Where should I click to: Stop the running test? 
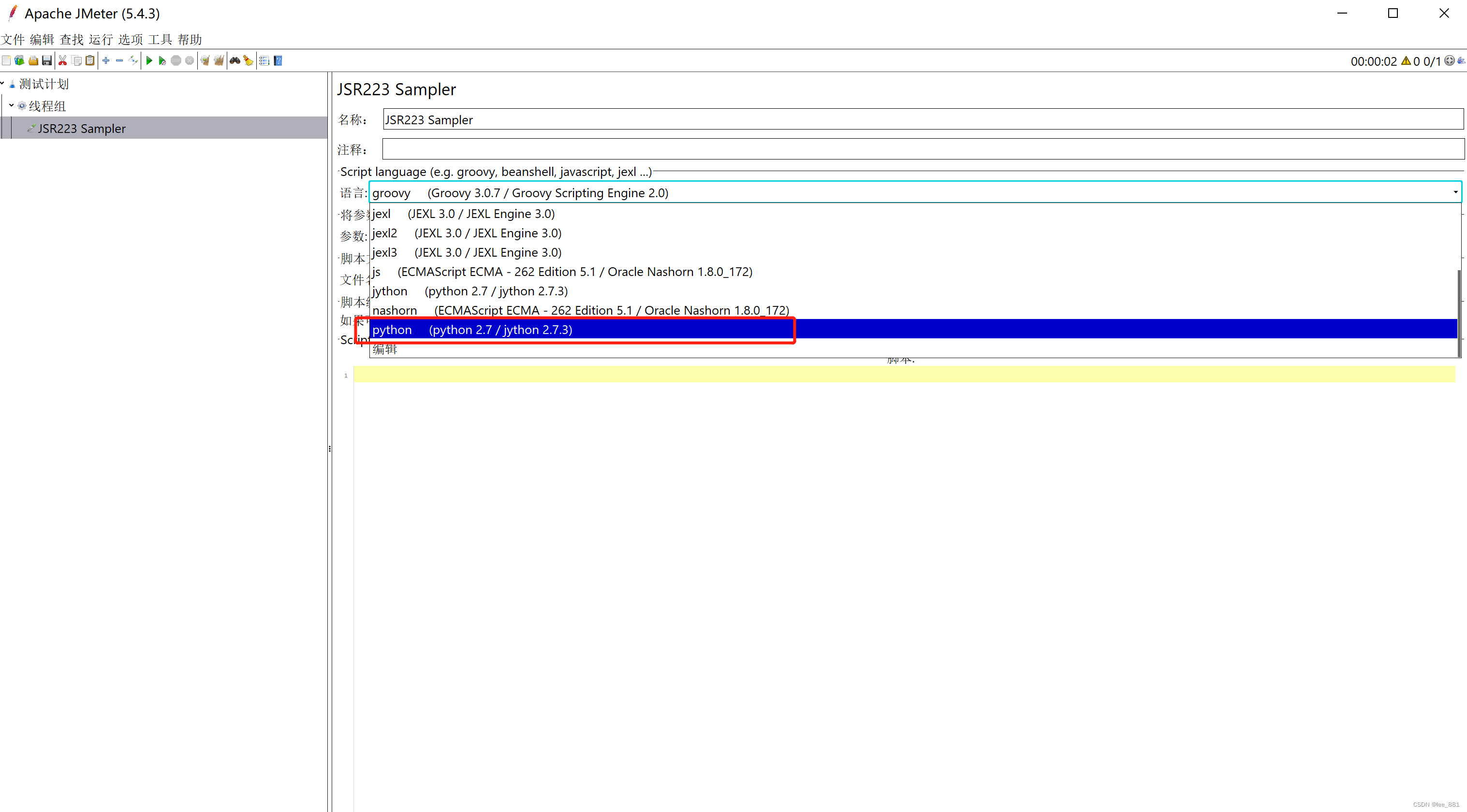[176, 60]
